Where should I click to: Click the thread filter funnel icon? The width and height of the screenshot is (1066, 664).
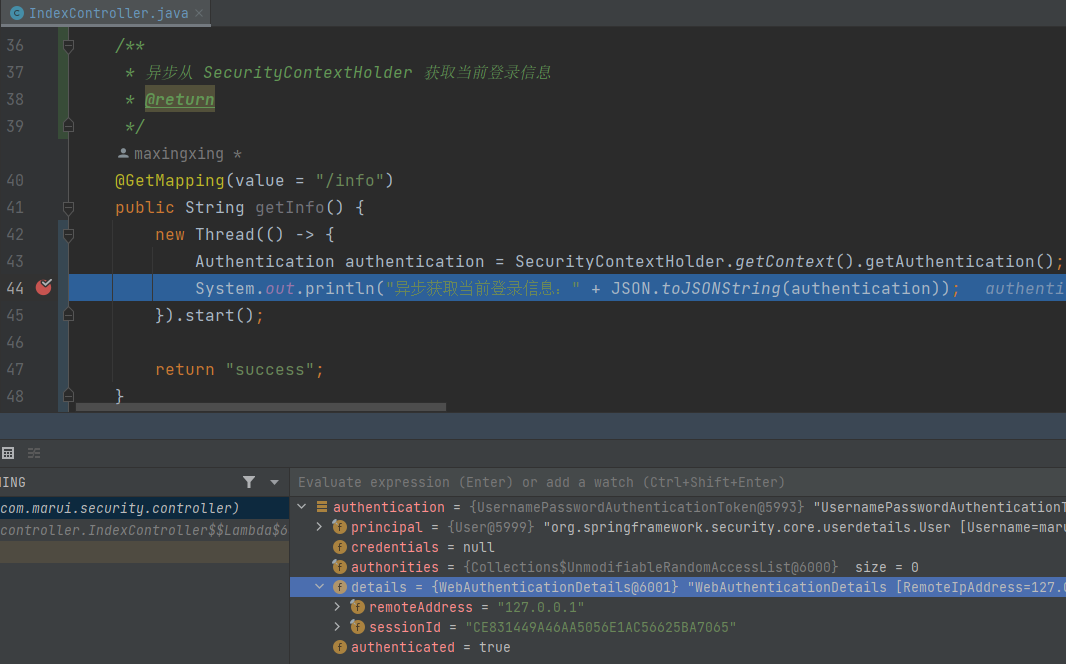[x=249, y=482]
